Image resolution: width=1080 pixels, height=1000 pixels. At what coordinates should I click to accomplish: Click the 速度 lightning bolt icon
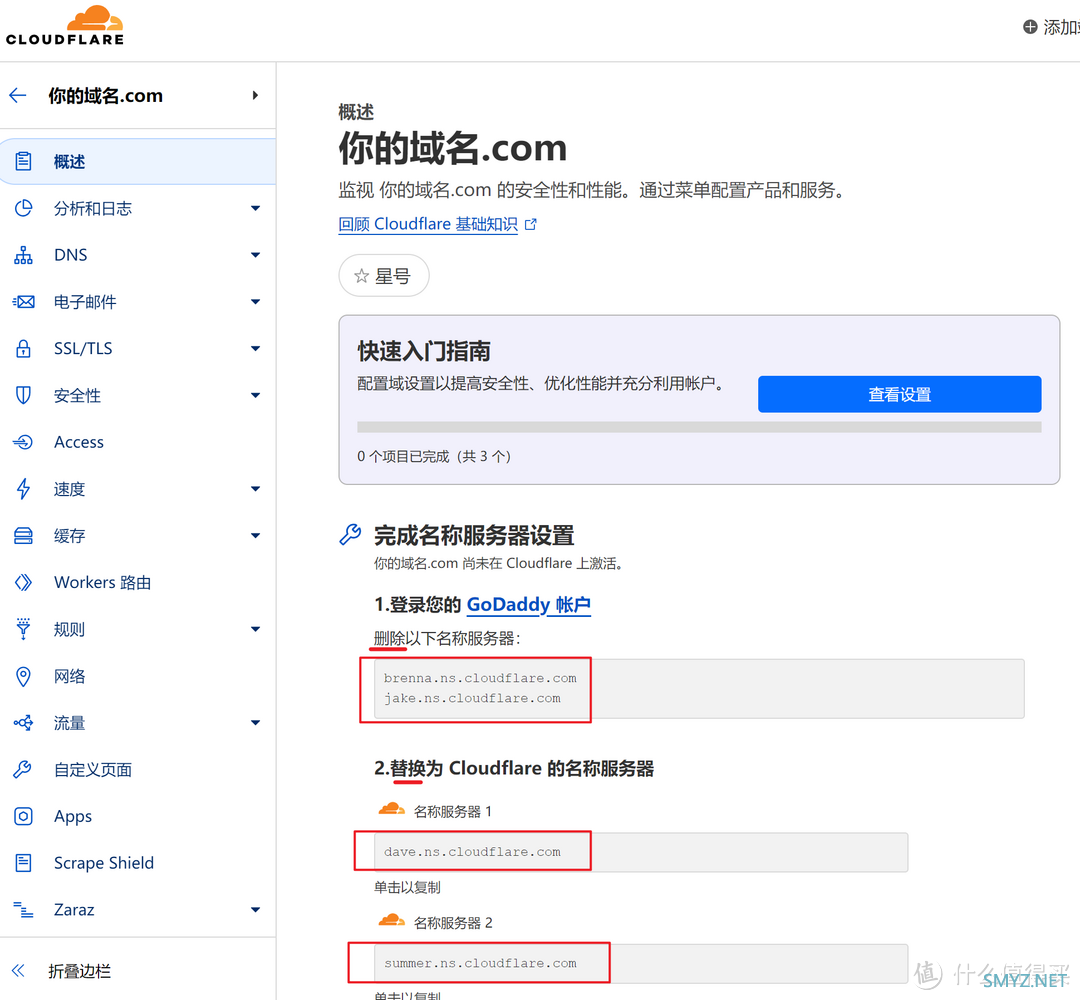tap(23, 489)
